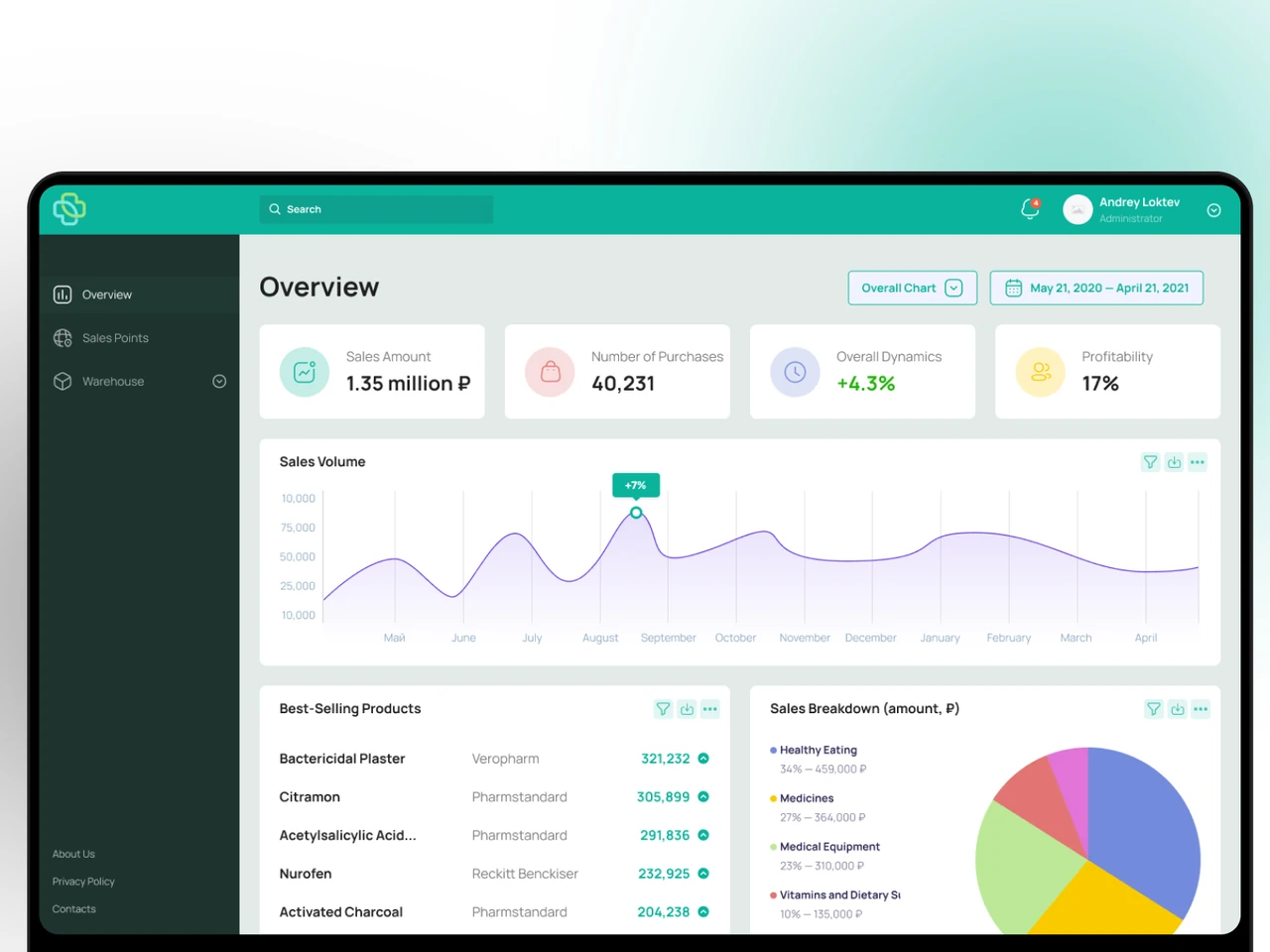Open the notifications bell
Viewport: 1270px width, 952px height.
tap(1030, 209)
